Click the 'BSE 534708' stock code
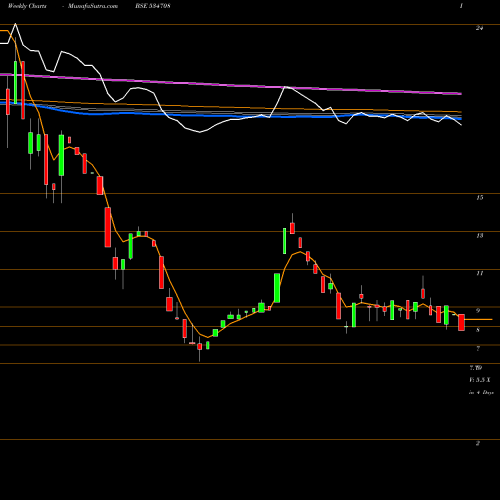500x500 pixels. pos(153,6)
